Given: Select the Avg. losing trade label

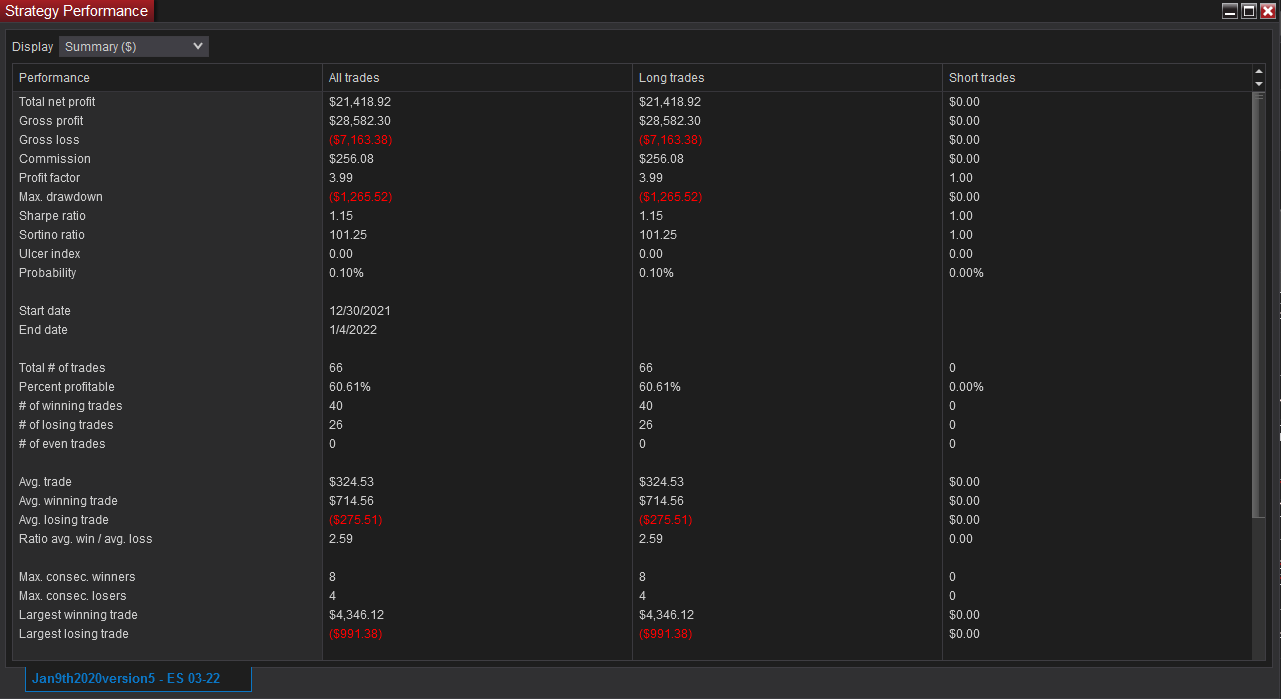Looking at the screenshot, I should tap(64, 520).
